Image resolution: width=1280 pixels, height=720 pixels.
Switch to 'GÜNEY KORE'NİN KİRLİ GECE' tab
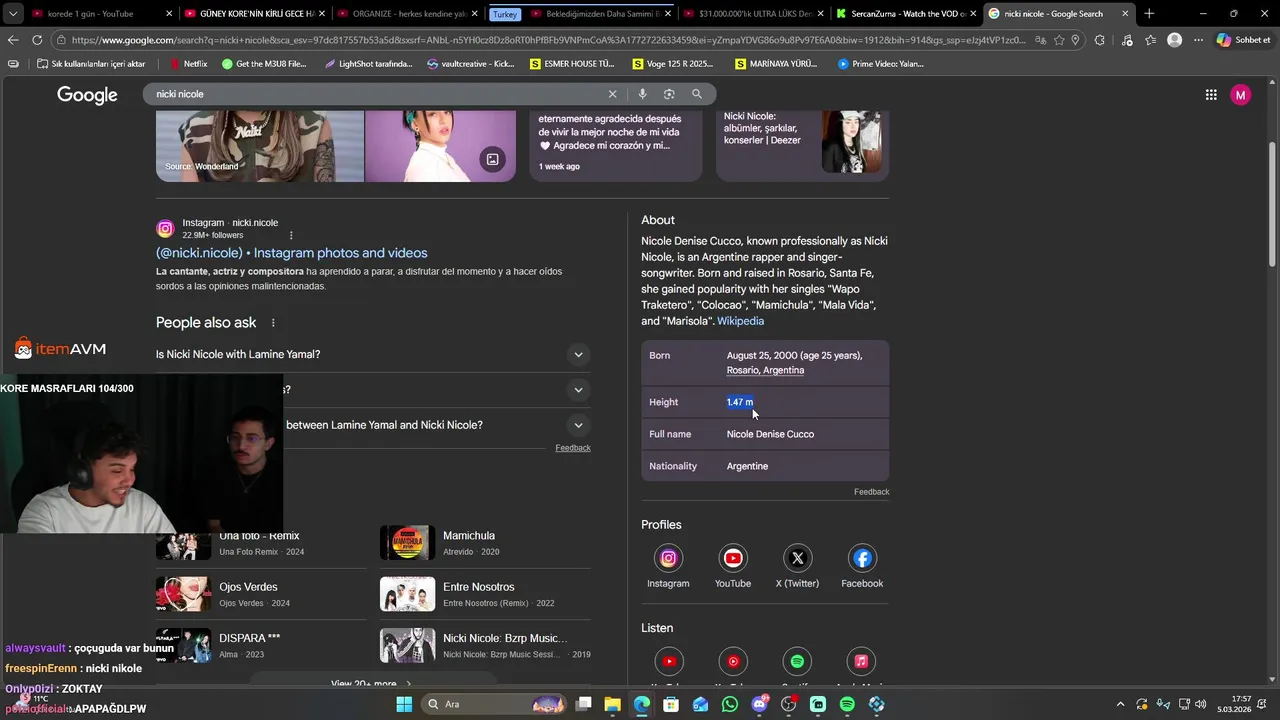[255, 14]
